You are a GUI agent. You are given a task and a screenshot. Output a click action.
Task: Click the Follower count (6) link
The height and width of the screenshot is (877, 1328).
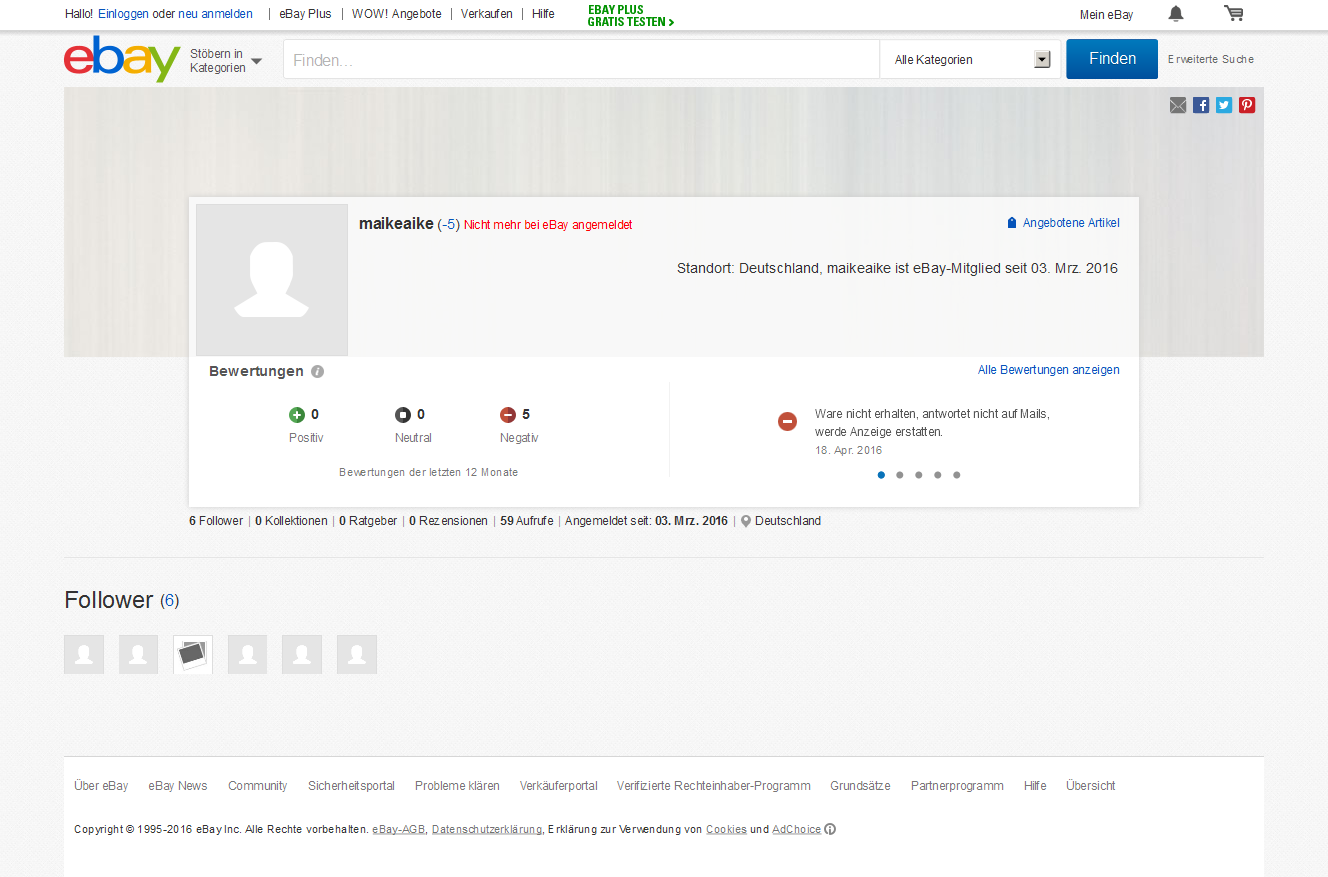(170, 601)
